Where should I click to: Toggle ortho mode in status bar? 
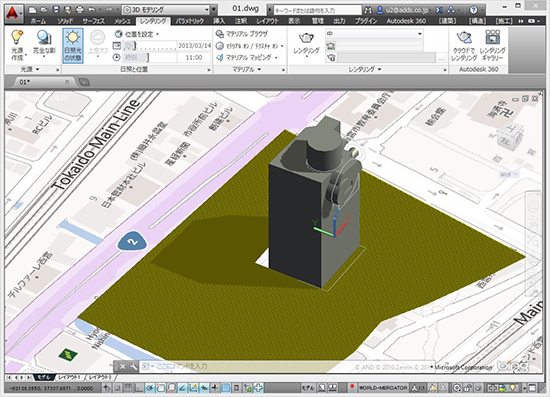(139, 388)
